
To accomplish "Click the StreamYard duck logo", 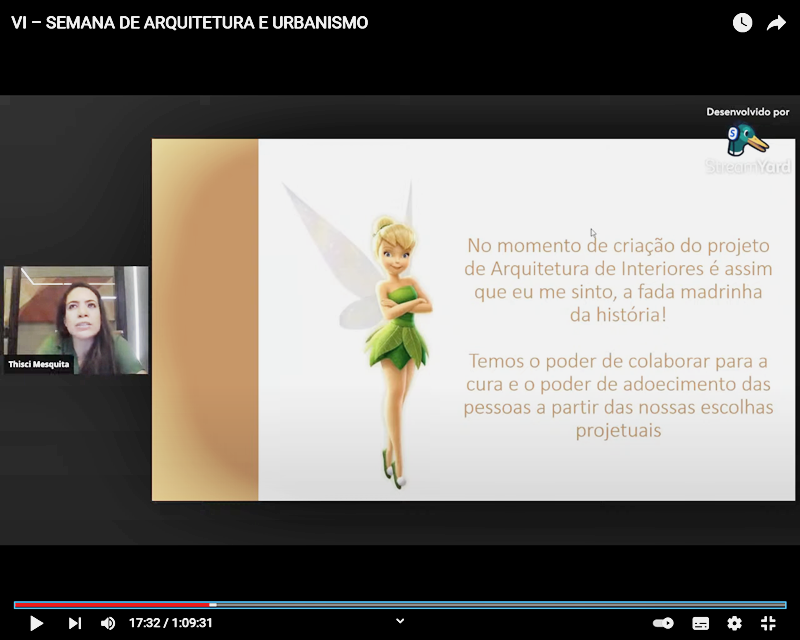I will 747,140.
